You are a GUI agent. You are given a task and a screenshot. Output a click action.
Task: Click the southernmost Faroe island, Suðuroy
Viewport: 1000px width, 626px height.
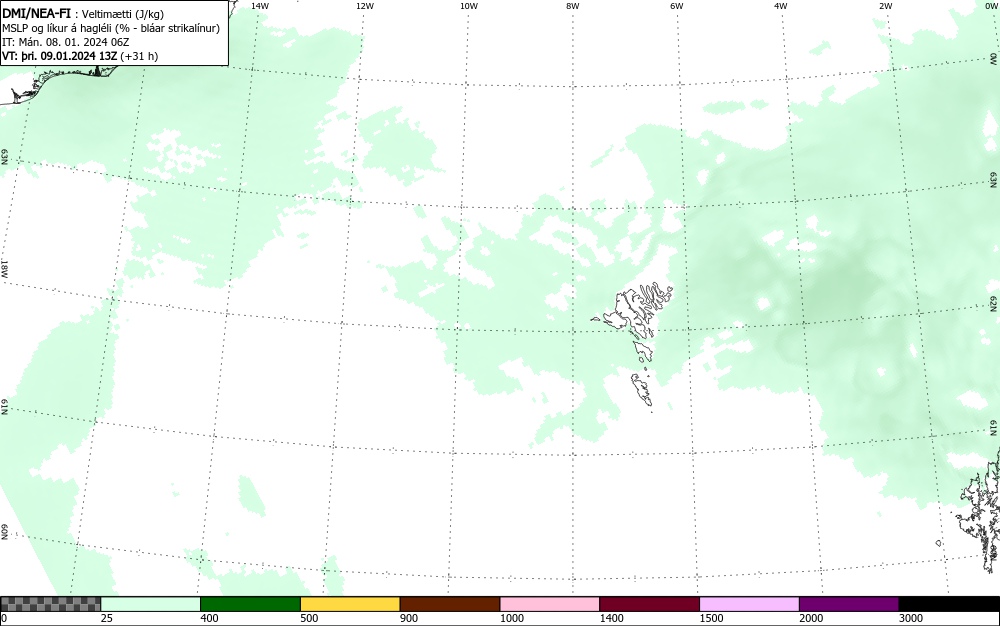coord(642,389)
